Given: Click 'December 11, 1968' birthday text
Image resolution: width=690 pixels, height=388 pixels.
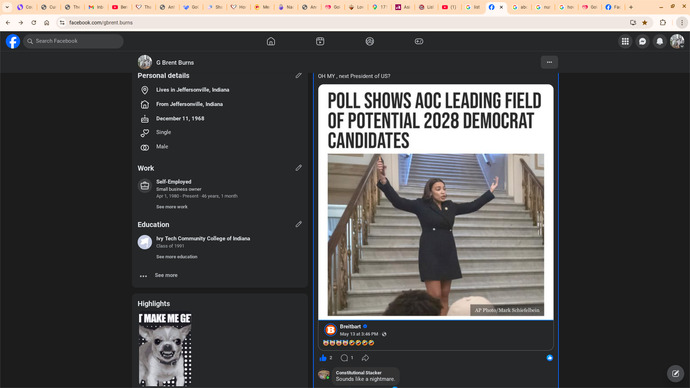Looking at the screenshot, I should [180, 118].
